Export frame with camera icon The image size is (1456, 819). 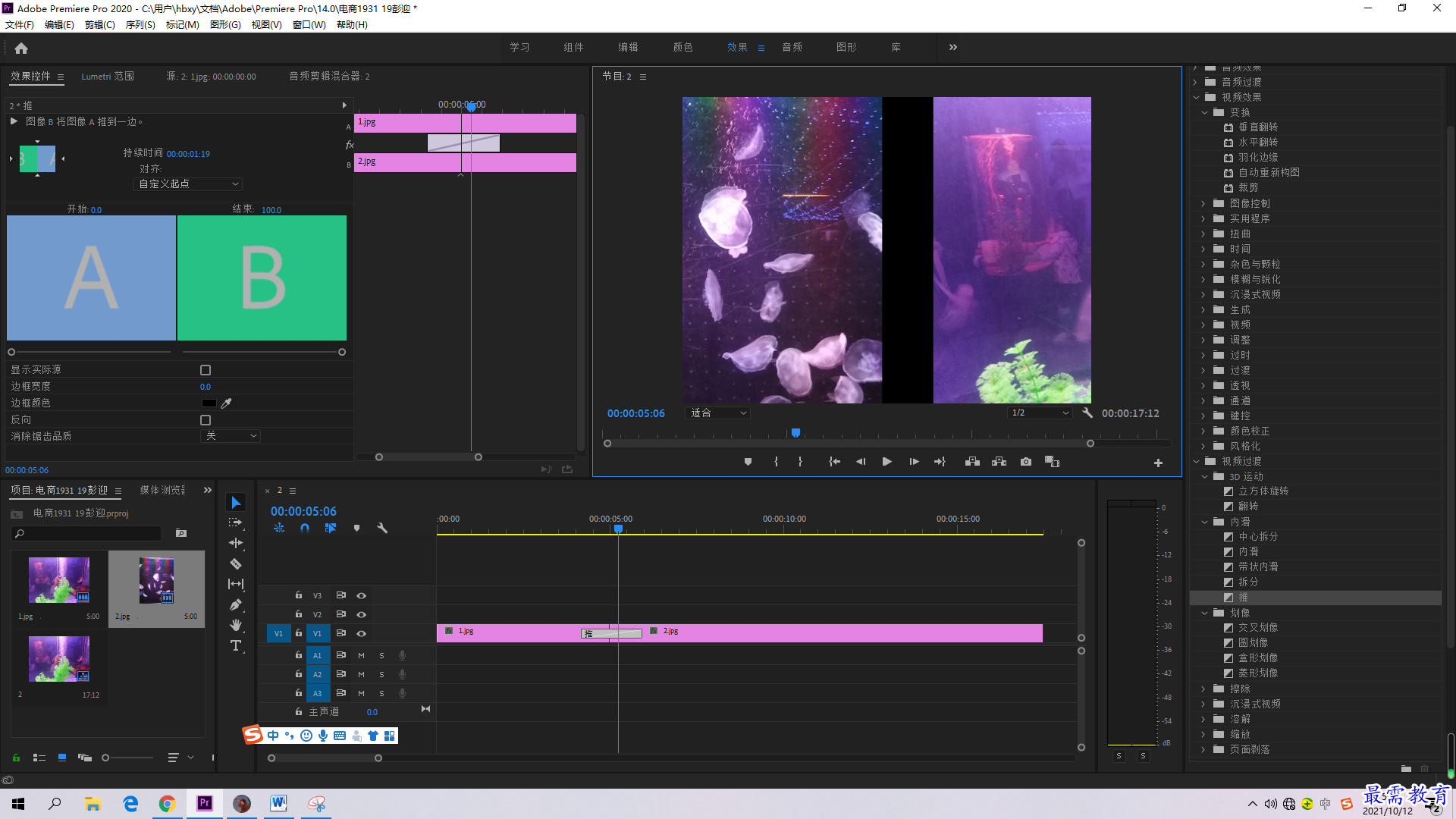(1026, 462)
